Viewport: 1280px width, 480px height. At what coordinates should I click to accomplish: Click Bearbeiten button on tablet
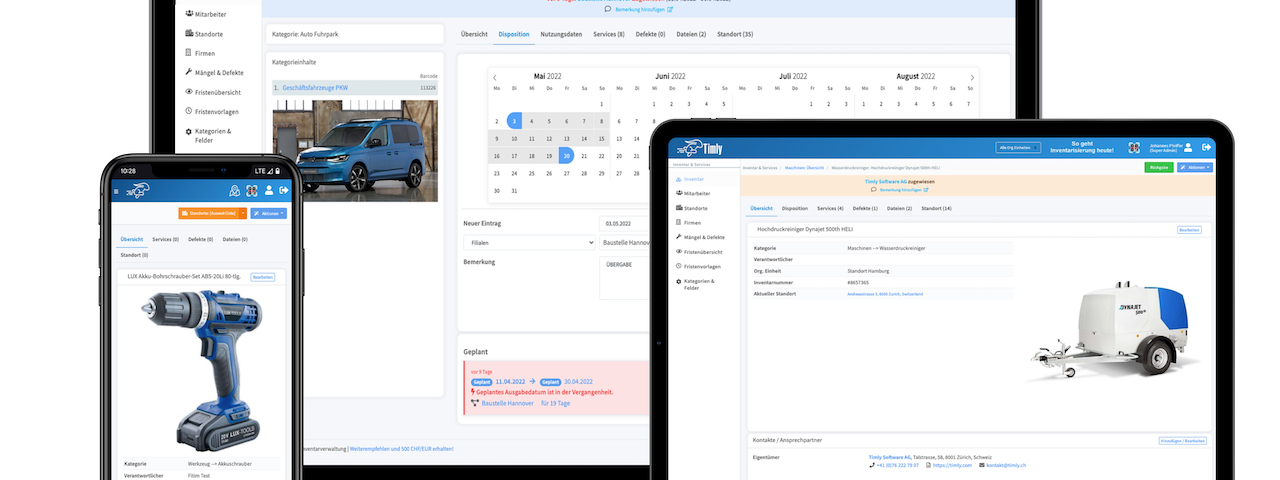1189,230
